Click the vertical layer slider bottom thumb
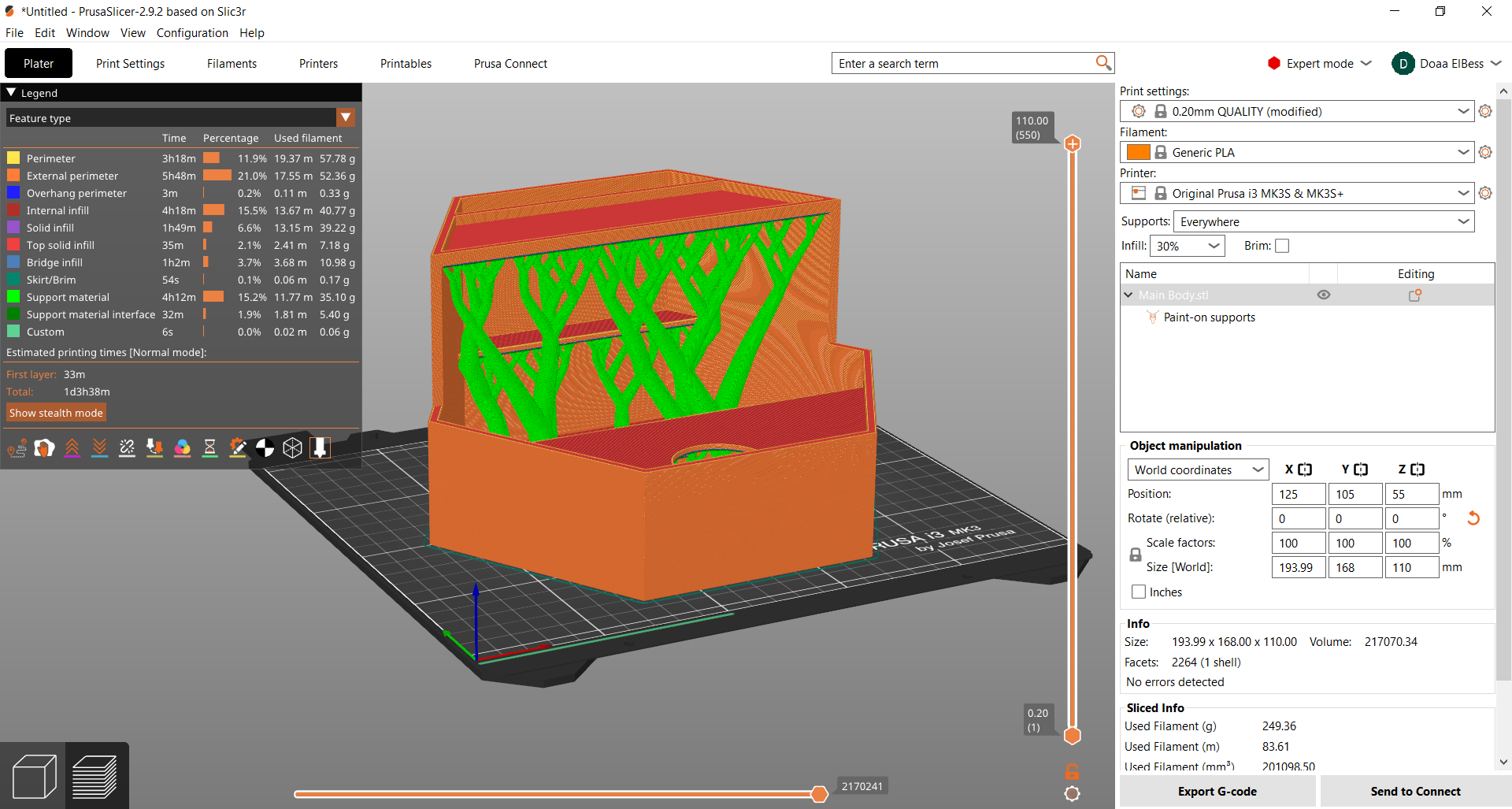 coord(1072,736)
